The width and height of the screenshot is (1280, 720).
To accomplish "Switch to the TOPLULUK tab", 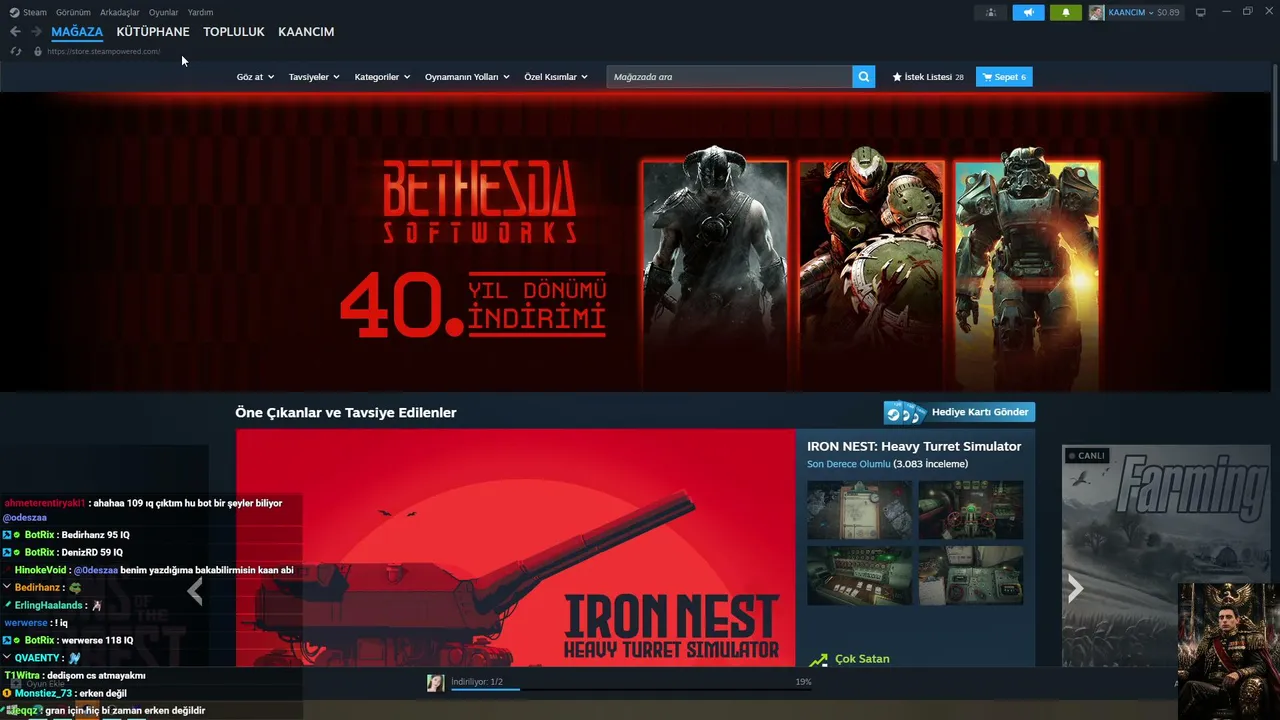I will pos(234,32).
